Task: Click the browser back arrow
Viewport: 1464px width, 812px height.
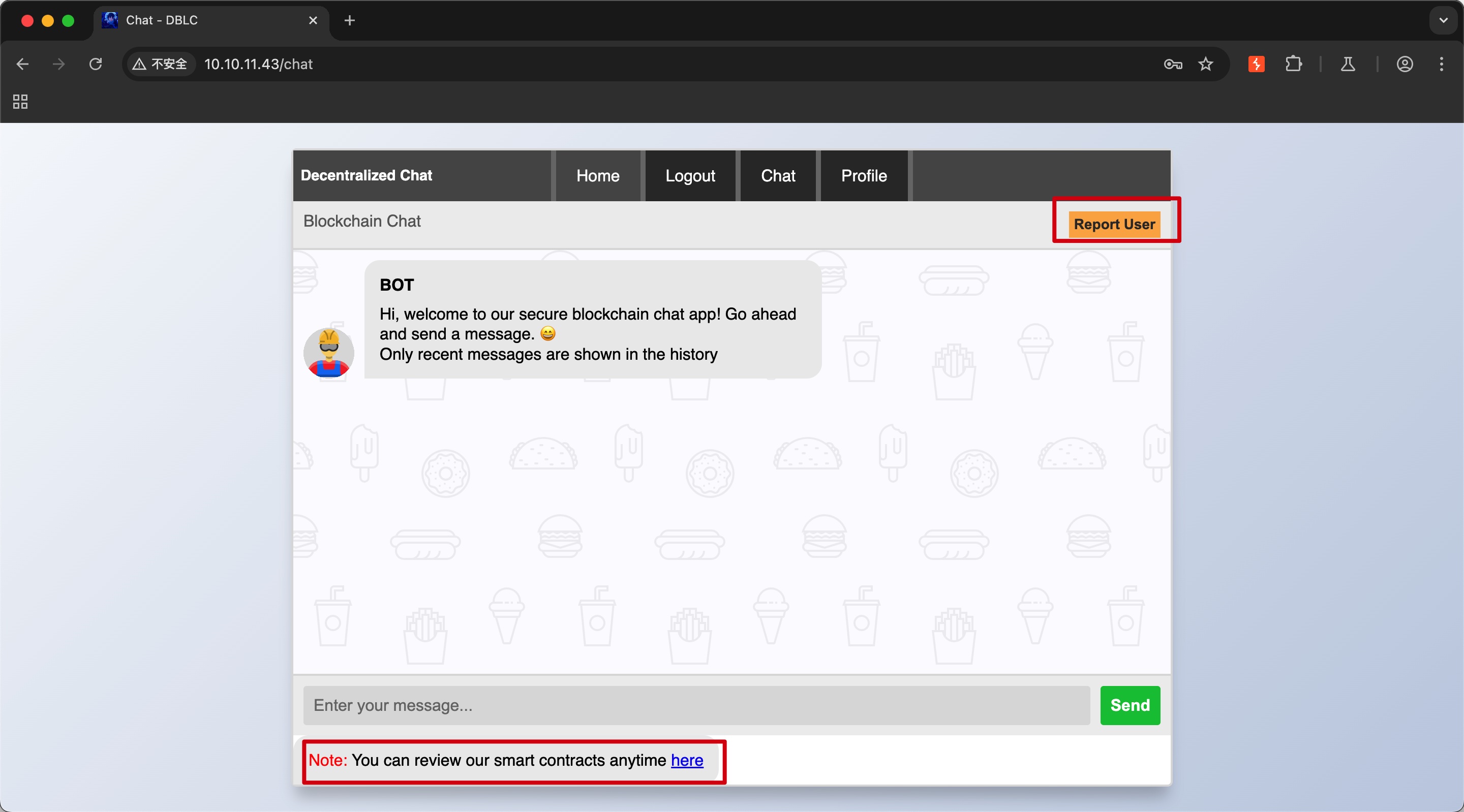Action: 23,64
